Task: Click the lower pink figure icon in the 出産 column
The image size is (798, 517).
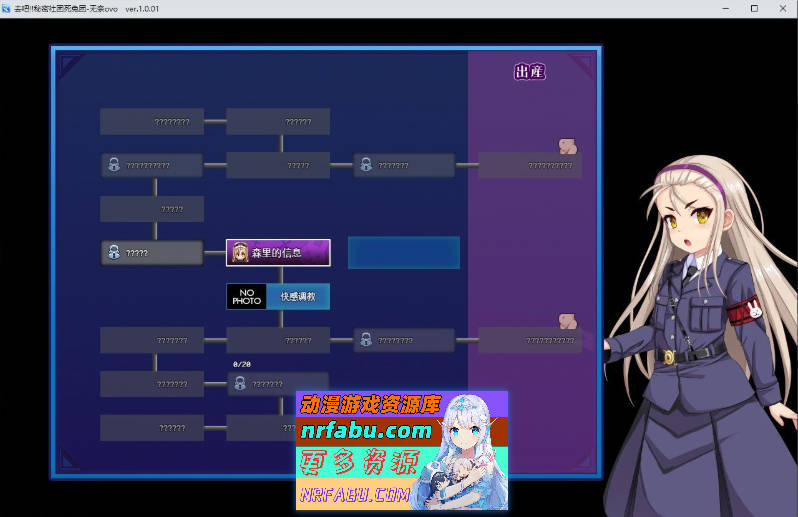Action: coord(567,321)
